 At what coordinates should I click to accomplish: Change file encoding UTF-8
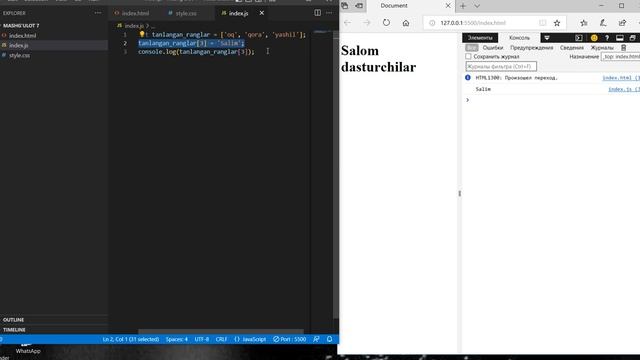pyautogui.click(x=202, y=339)
